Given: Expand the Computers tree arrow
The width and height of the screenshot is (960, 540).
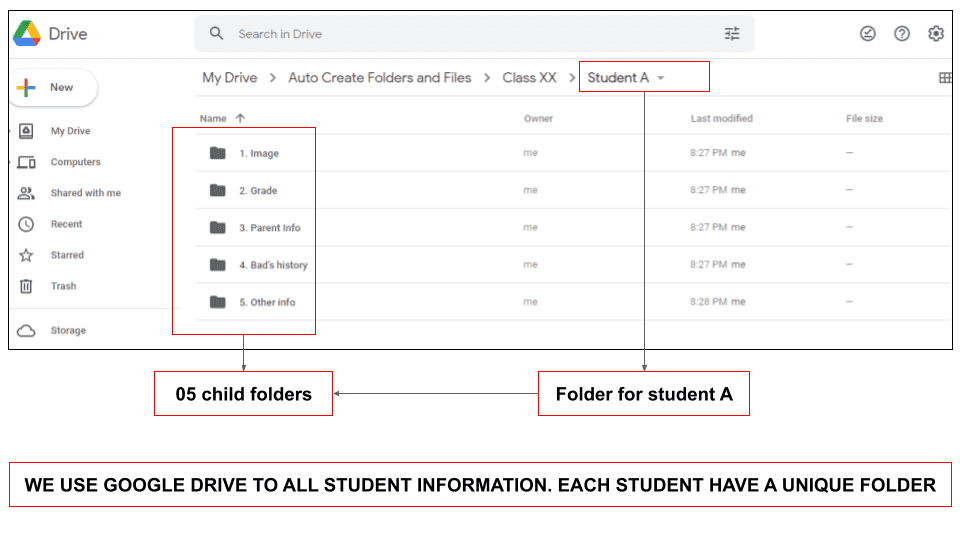Looking at the screenshot, I should click(11, 162).
